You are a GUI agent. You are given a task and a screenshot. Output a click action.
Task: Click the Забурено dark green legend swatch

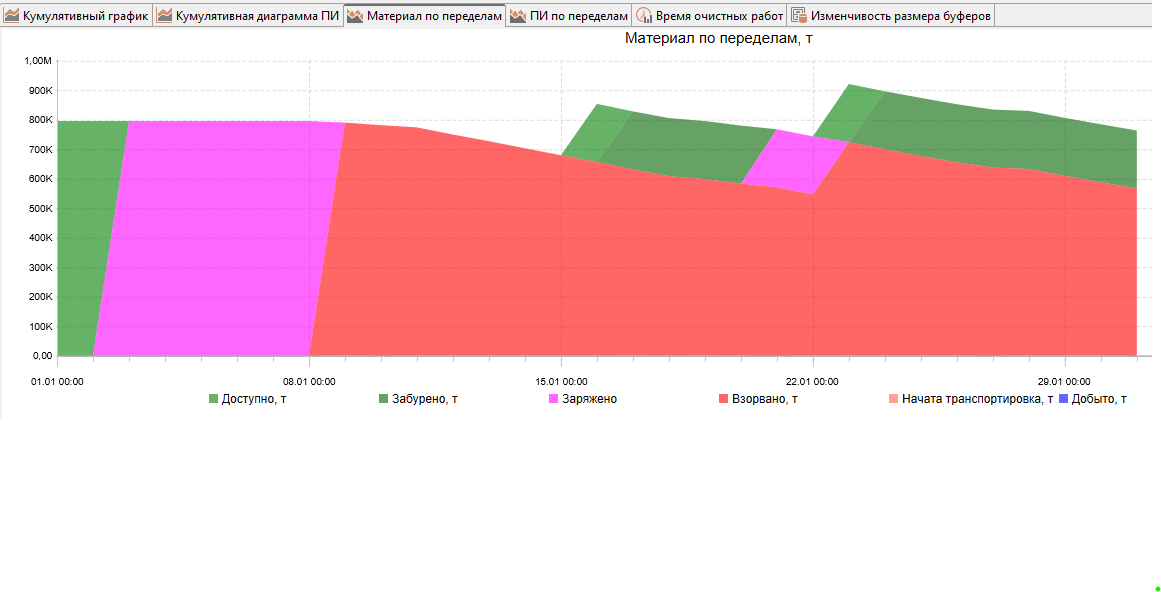384,399
